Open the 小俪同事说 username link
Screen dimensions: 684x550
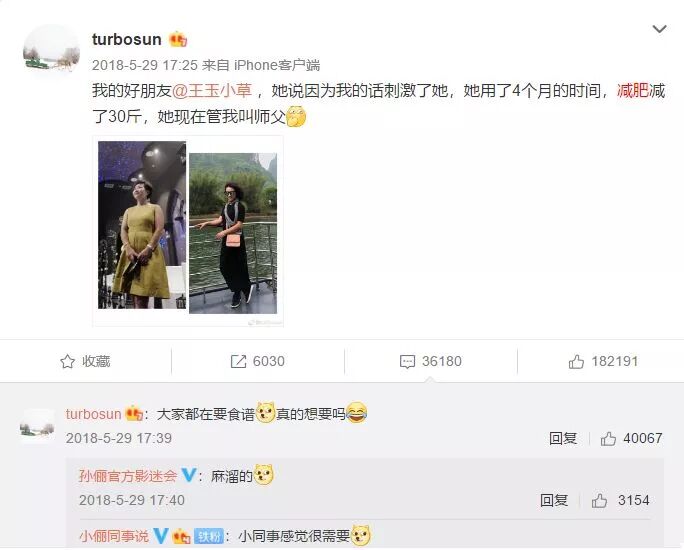(x=114, y=536)
